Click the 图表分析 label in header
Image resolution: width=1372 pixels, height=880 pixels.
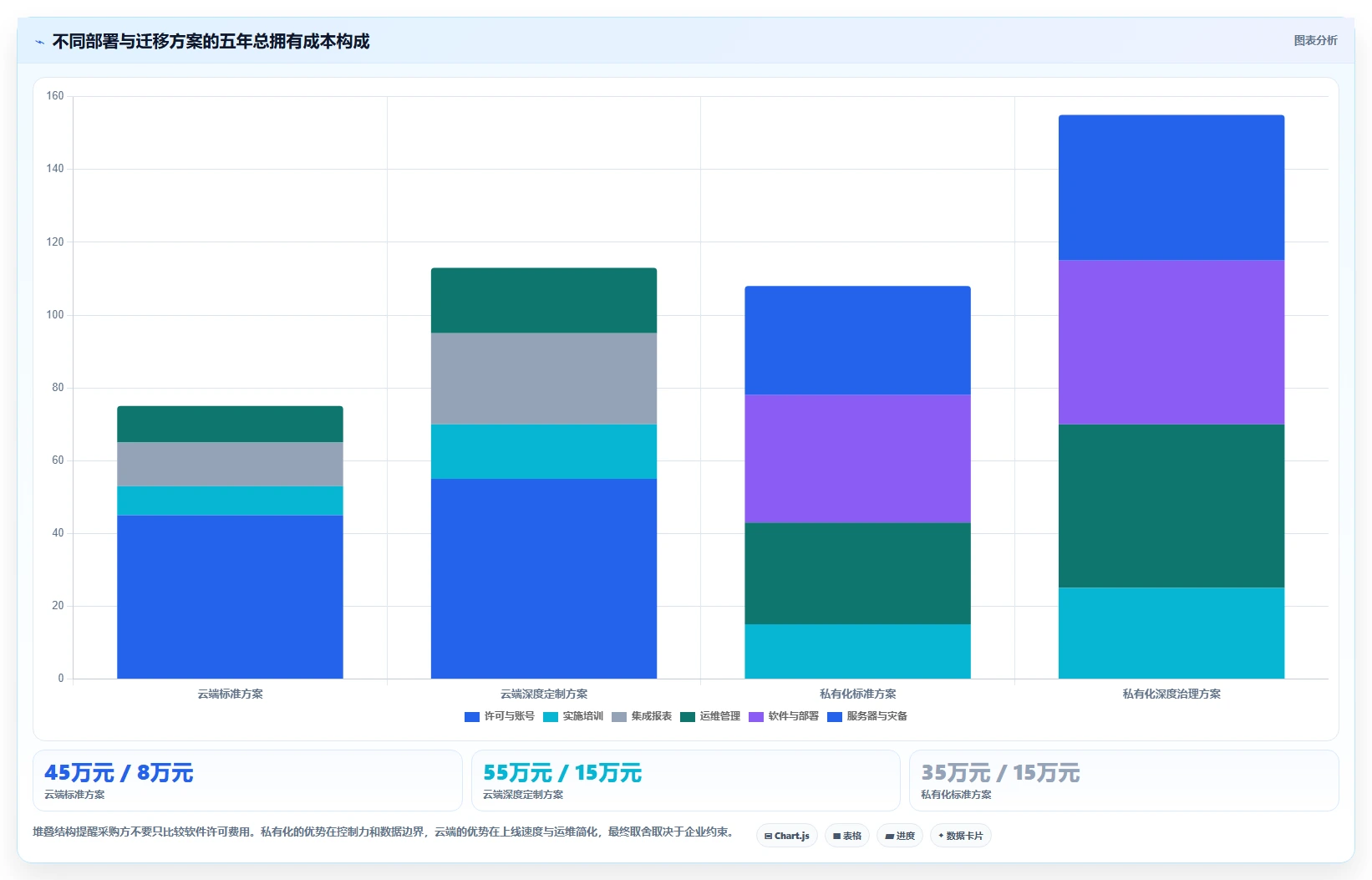click(x=1315, y=40)
